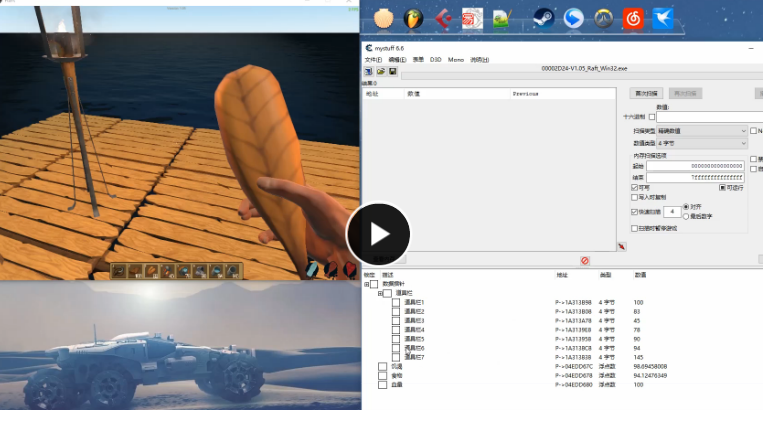Tick the N checkbox next to scan type
Viewport: 763px width, 433px height.
(753, 131)
